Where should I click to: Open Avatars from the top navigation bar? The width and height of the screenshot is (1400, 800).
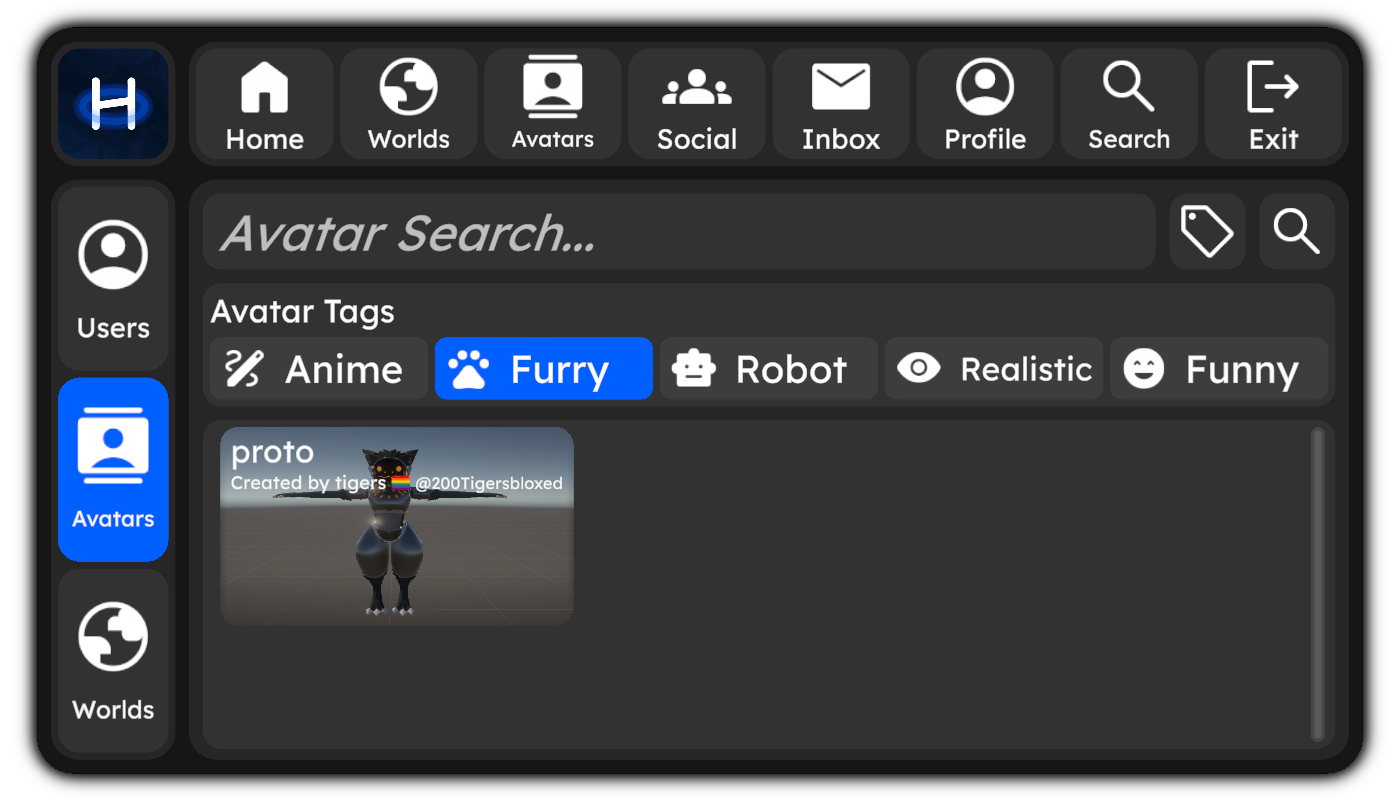pyautogui.click(x=552, y=104)
